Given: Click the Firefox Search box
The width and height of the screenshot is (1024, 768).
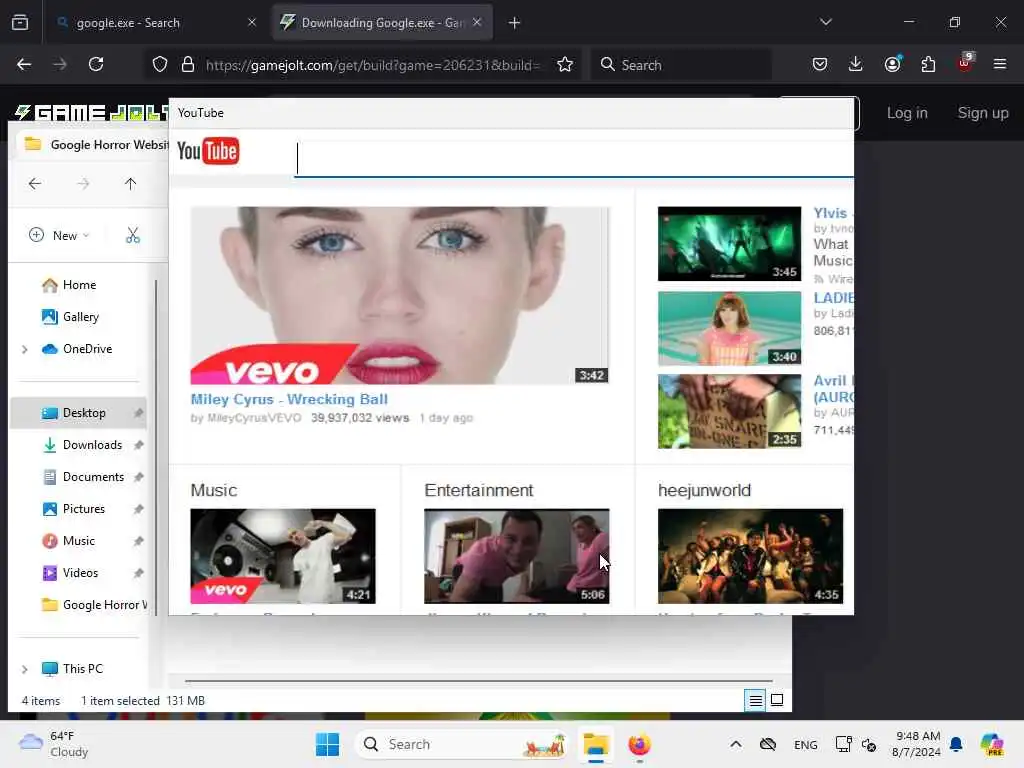Looking at the screenshot, I should click(x=680, y=65).
